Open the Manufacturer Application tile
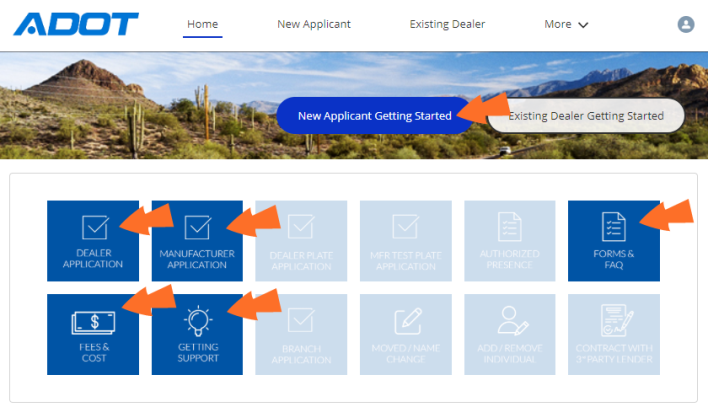708x407 pixels. (197, 241)
